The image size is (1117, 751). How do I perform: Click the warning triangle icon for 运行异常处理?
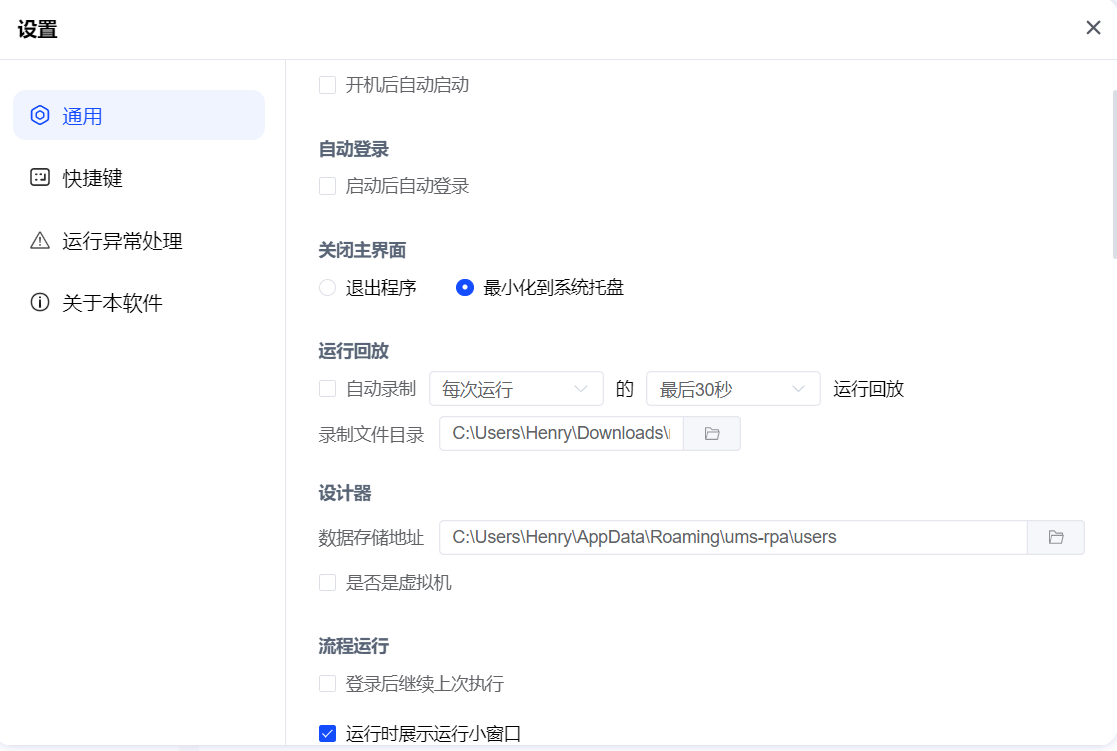(40, 240)
